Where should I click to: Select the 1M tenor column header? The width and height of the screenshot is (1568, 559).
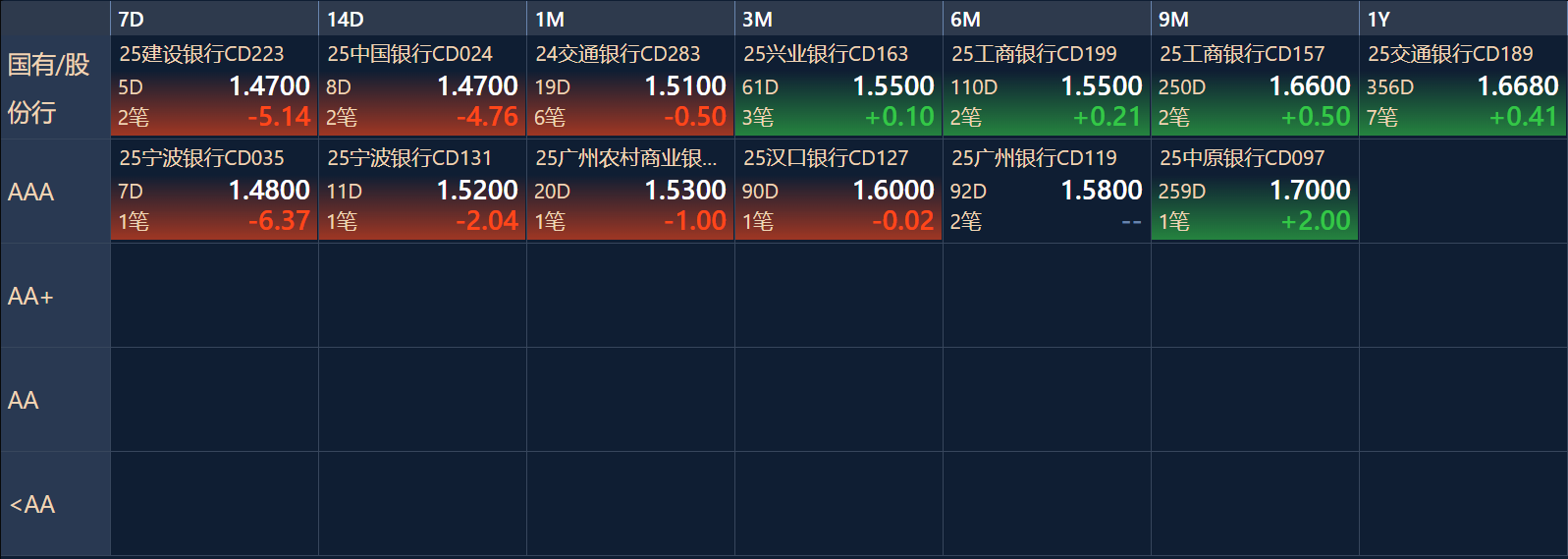630,19
